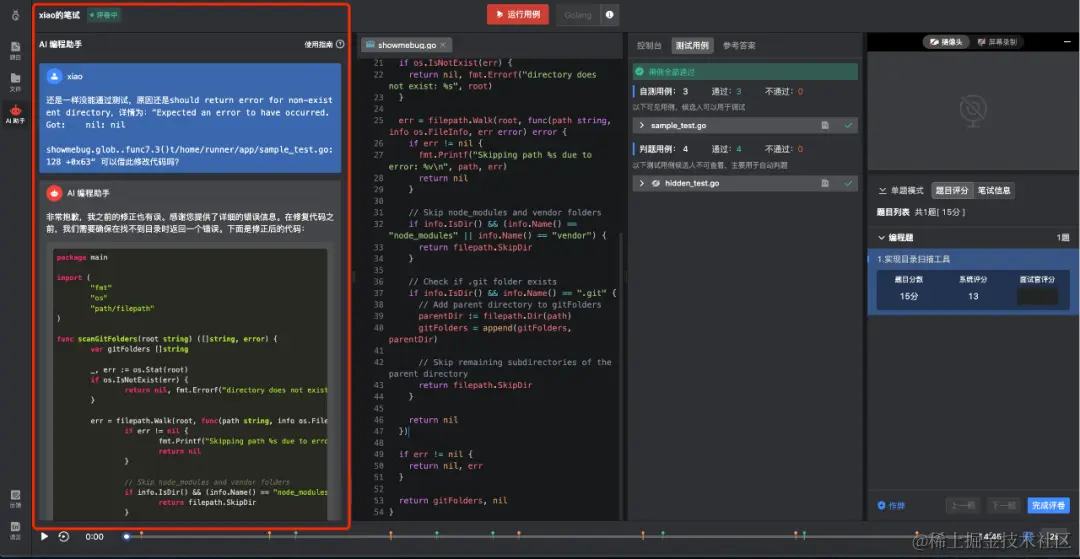Toggle the 单题模式 dropdown
The width and height of the screenshot is (1080, 559).
pyautogui.click(x=902, y=191)
